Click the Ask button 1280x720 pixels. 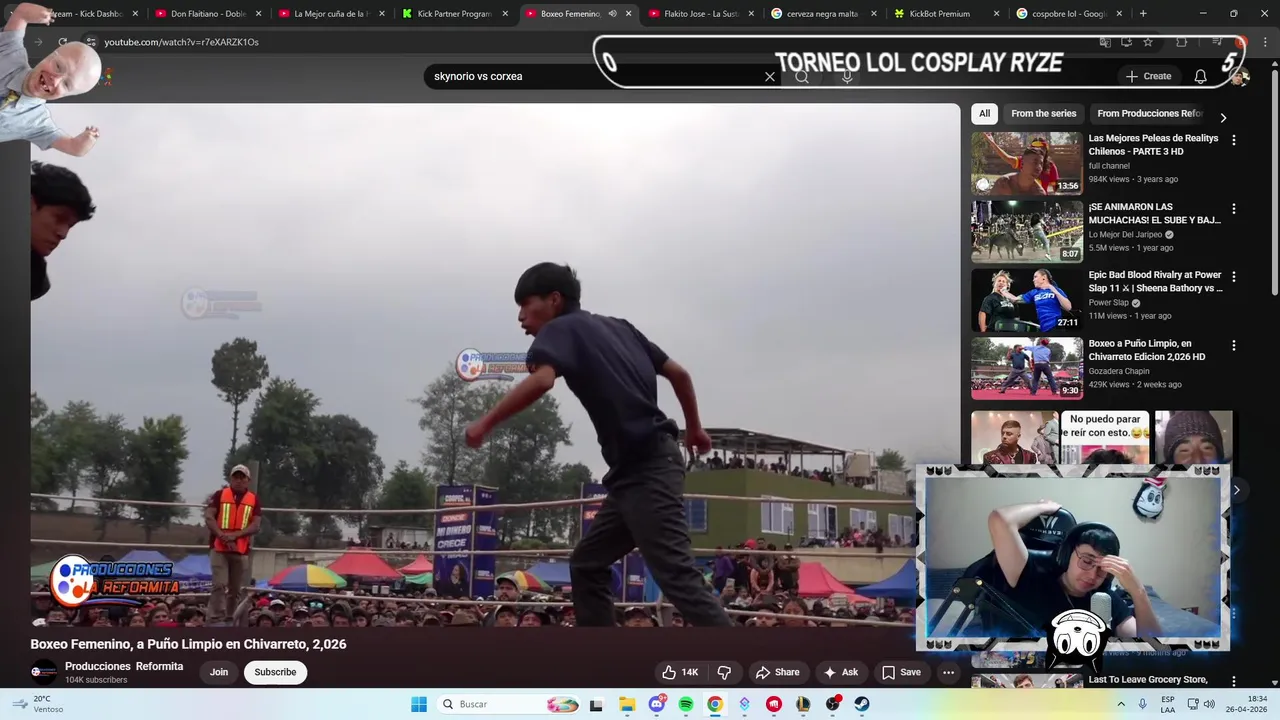tap(840, 672)
